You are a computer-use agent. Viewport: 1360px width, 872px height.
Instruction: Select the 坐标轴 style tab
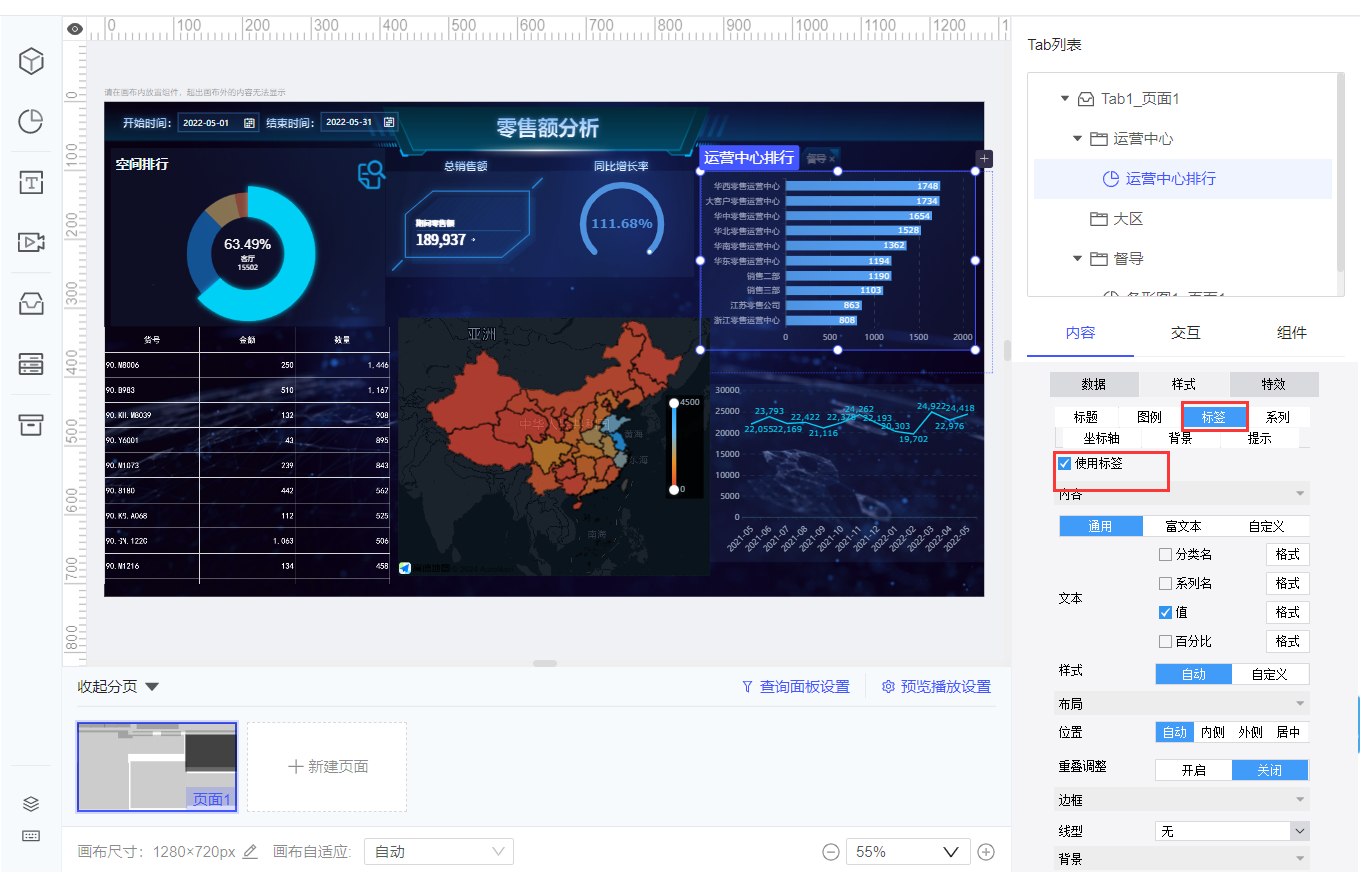[1101, 438]
